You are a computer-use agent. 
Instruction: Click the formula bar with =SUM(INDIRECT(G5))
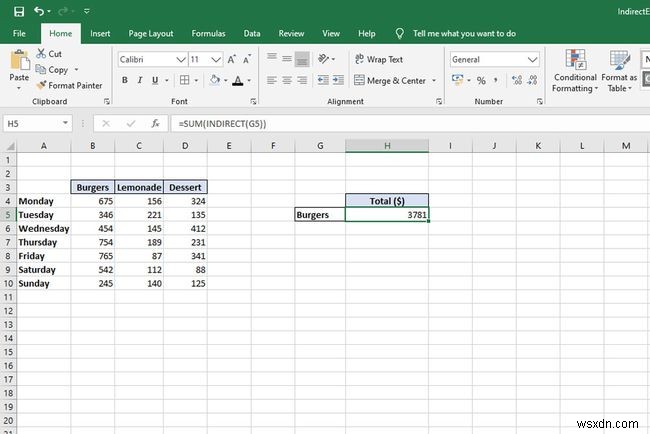(410, 124)
